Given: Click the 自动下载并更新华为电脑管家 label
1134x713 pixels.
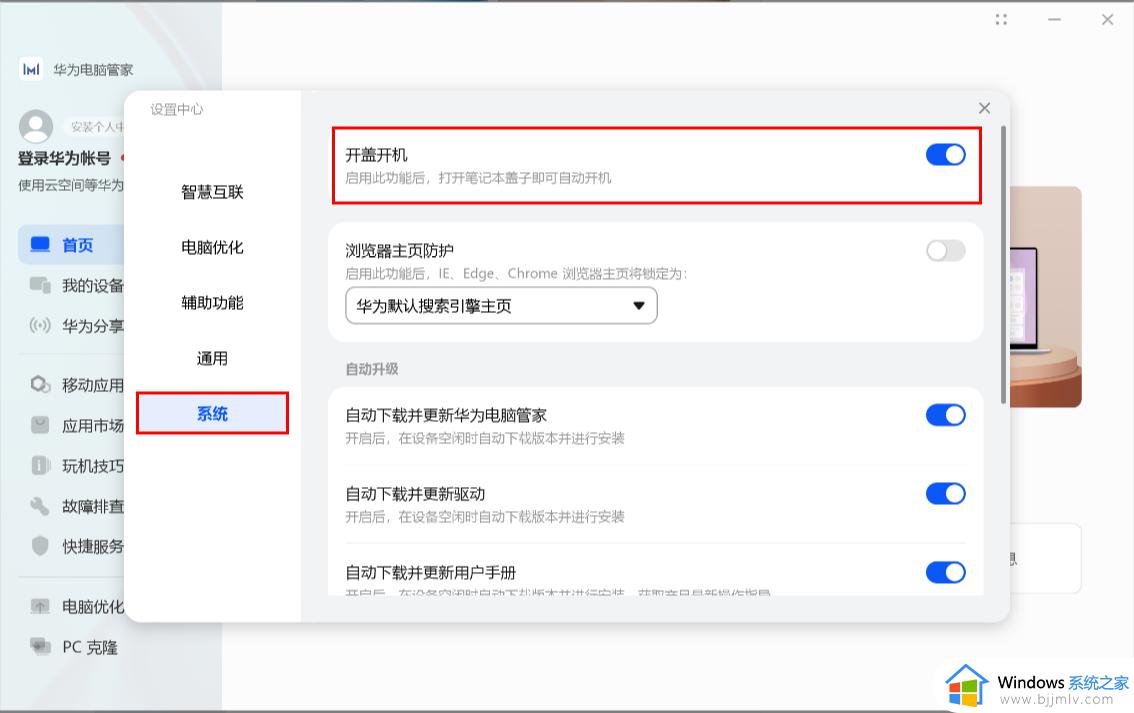Looking at the screenshot, I should pyautogui.click(x=446, y=415).
